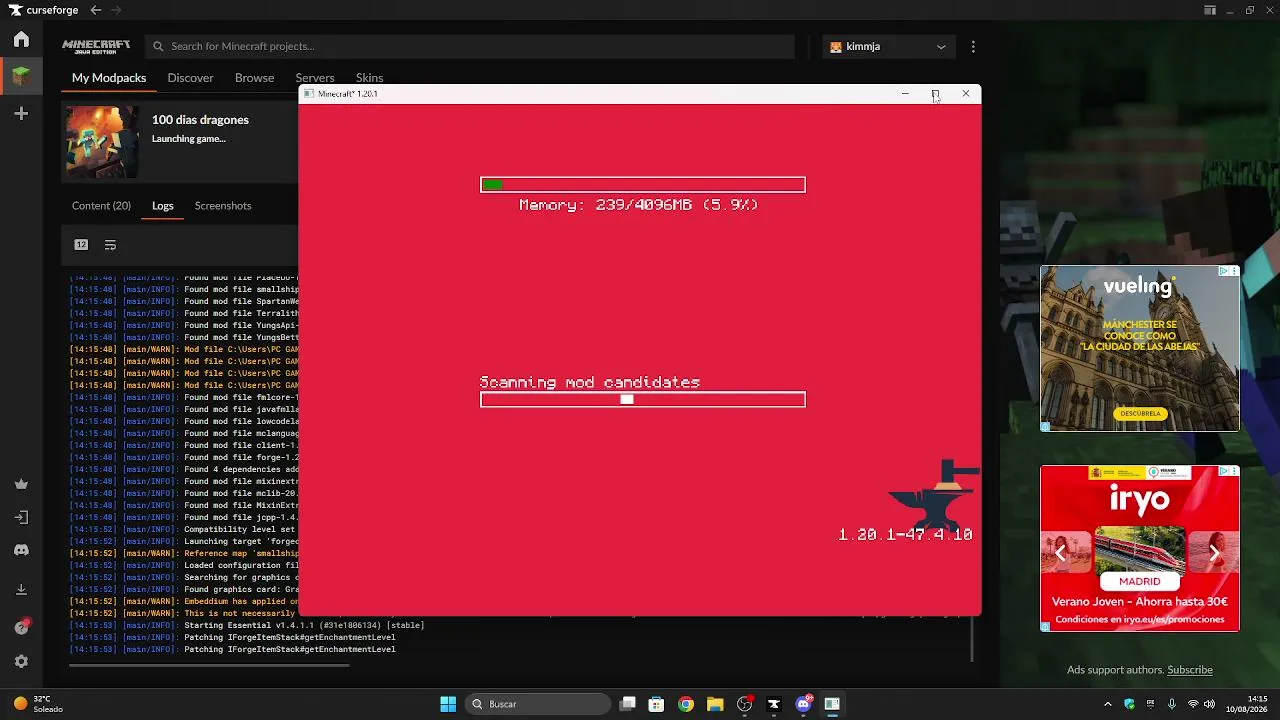Viewport: 1280px width, 720px height.
Task: Click the right arrow on the iryo ad
Action: tap(1215, 553)
